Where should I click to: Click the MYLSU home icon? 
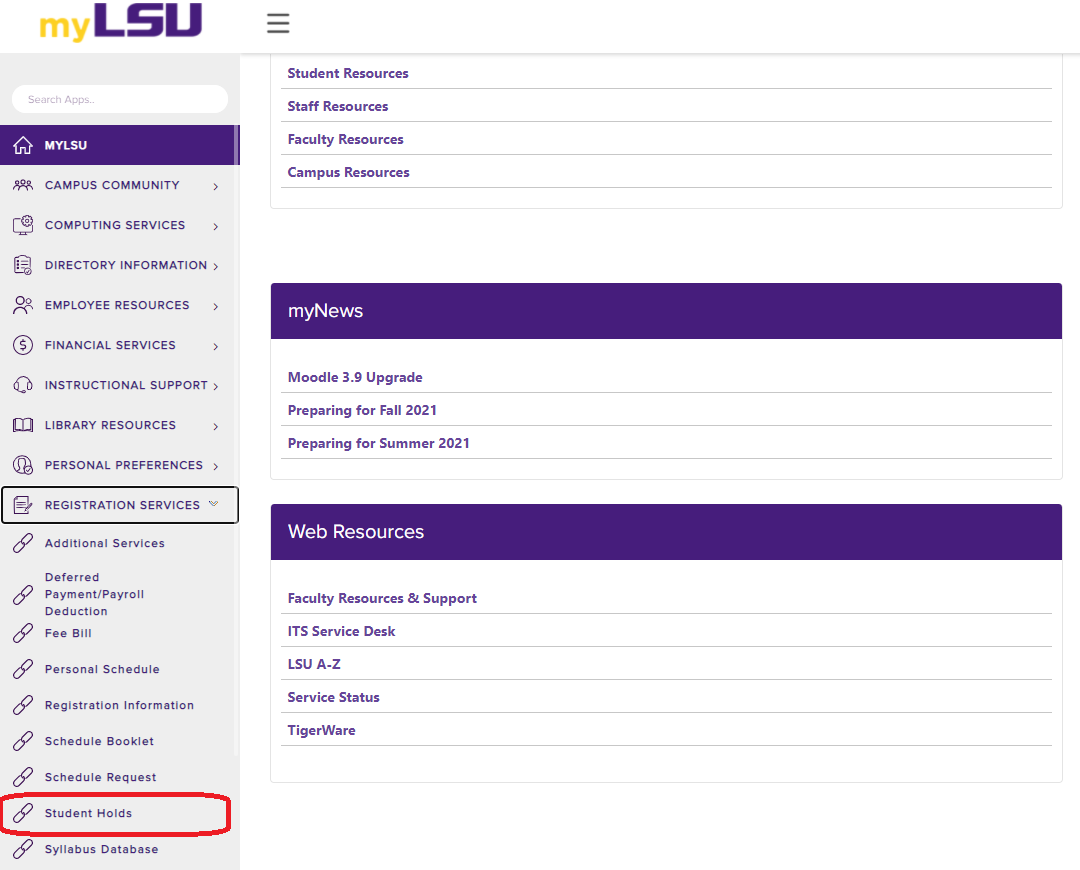click(x=23, y=145)
